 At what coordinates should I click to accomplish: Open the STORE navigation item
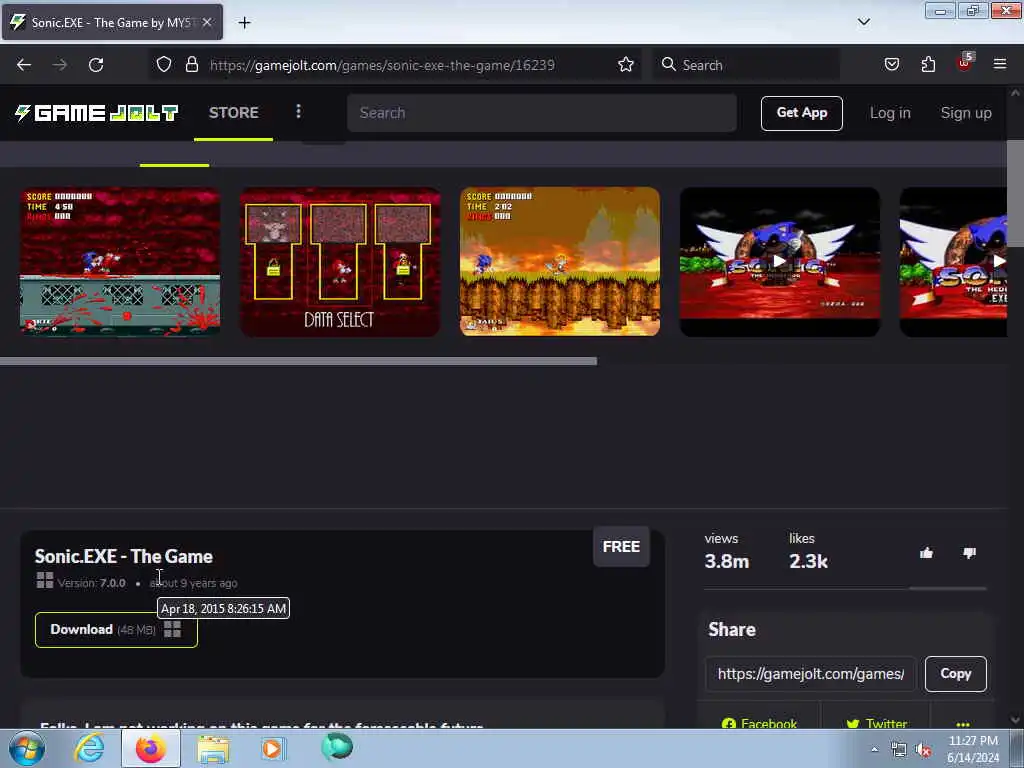[234, 113]
